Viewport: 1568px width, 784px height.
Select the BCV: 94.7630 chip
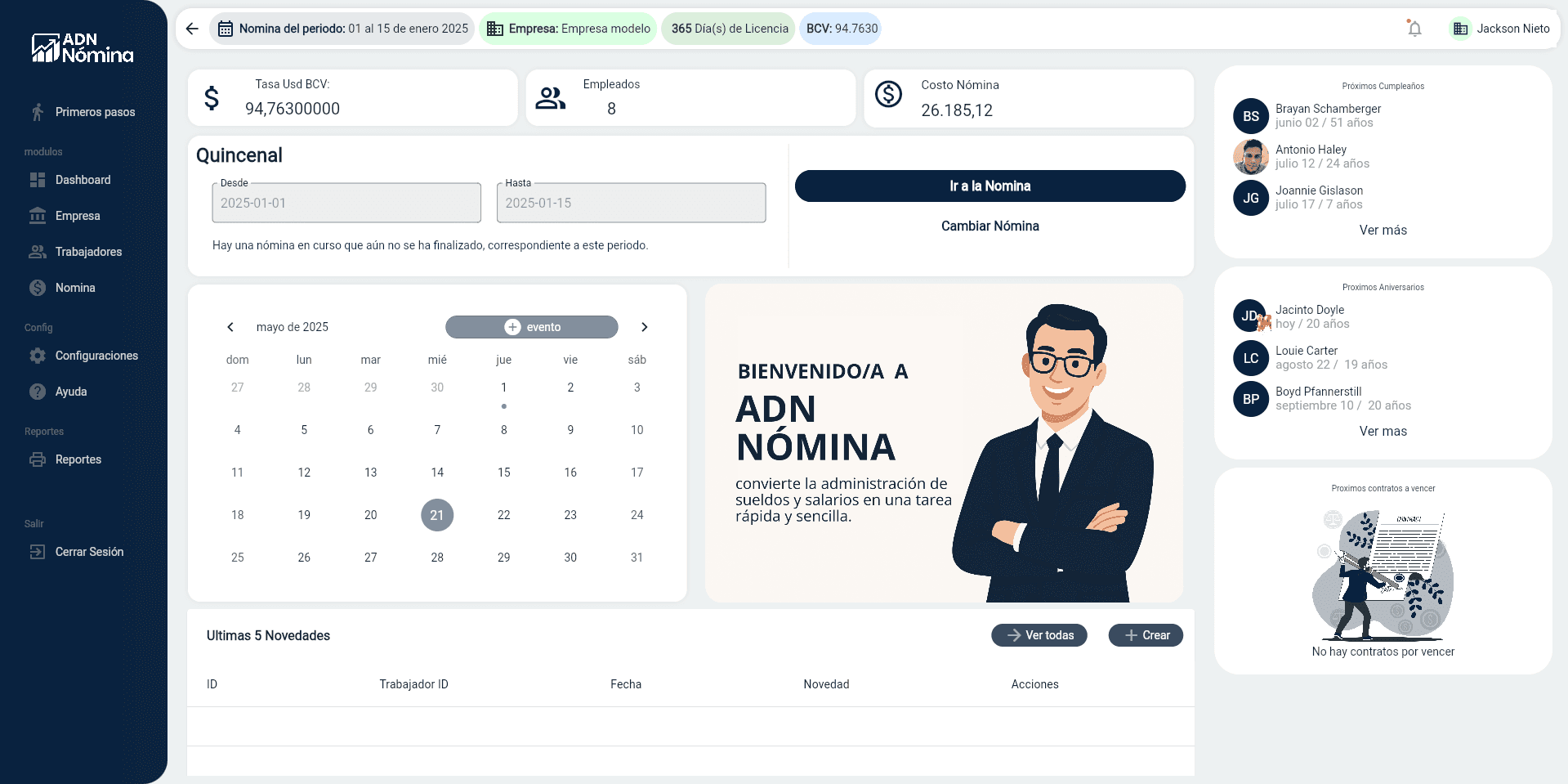coord(840,28)
